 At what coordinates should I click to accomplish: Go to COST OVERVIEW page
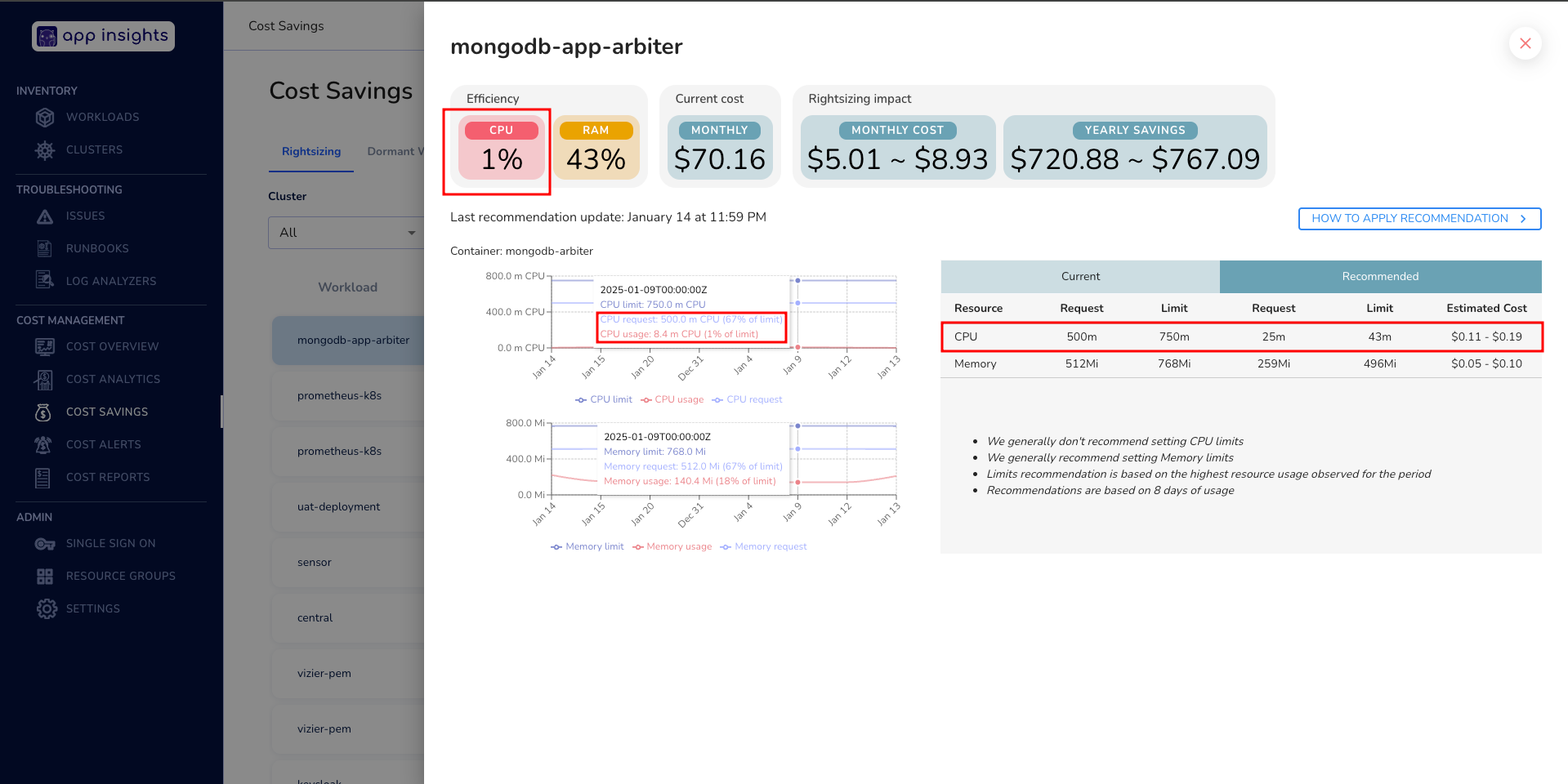coord(112,346)
